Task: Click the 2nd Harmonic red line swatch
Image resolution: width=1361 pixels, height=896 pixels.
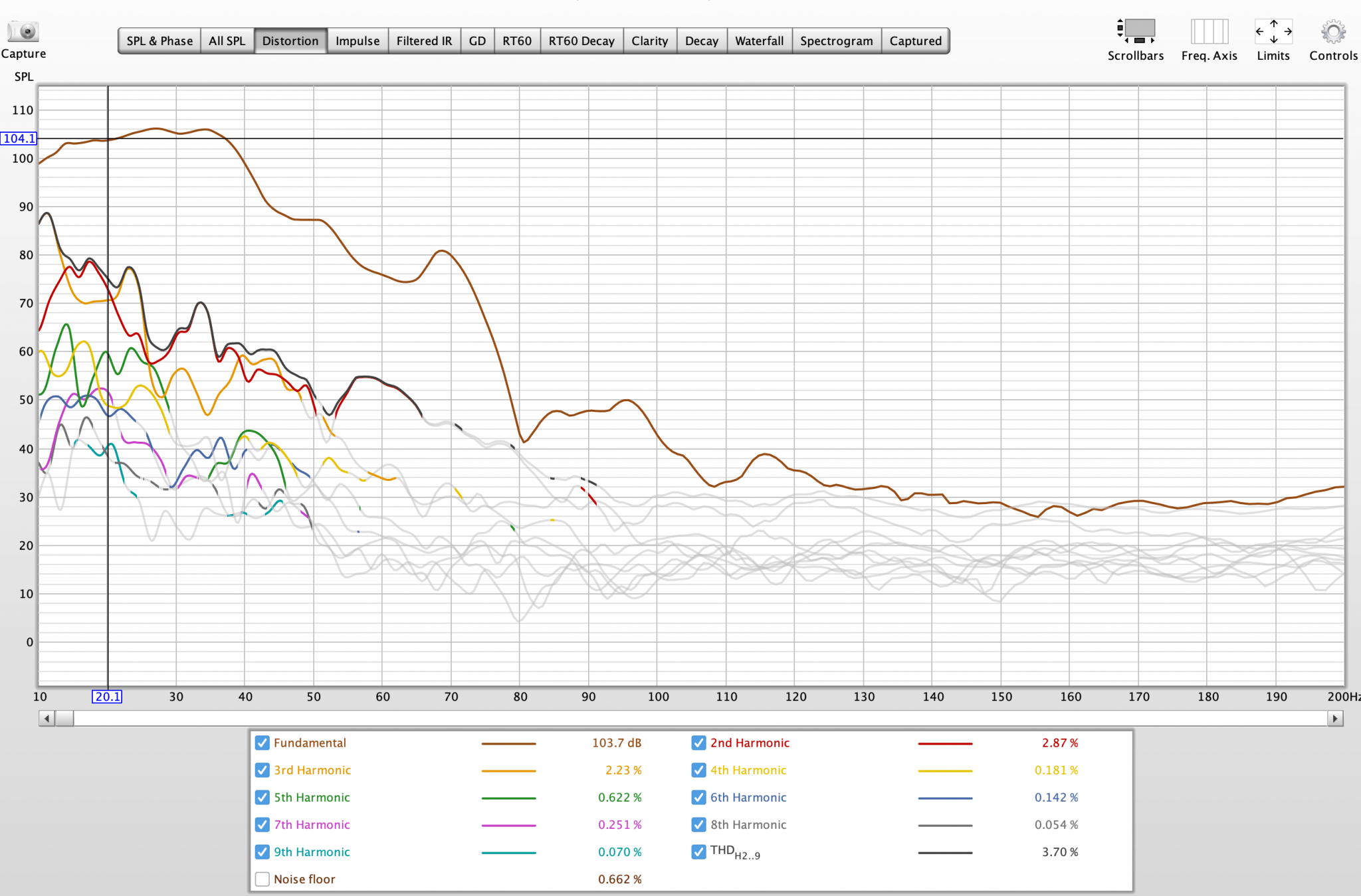Action: click(945, 744)
